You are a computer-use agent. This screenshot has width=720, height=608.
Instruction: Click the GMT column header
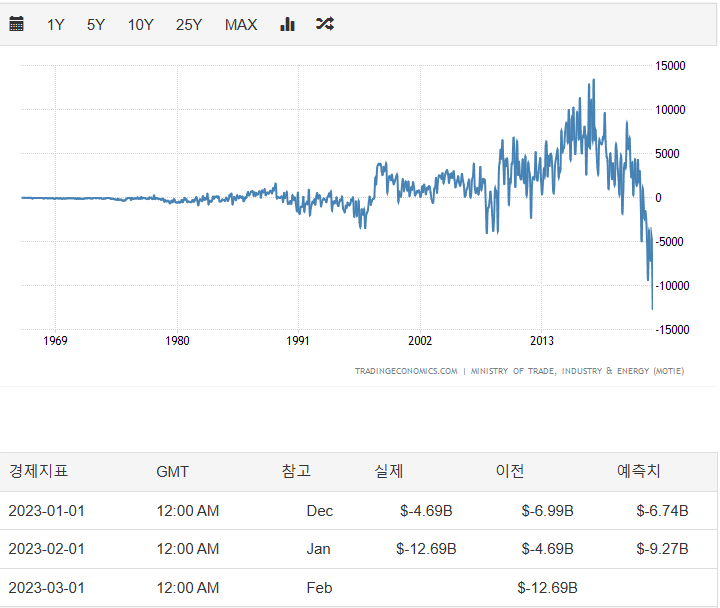(x=172, y=472)
